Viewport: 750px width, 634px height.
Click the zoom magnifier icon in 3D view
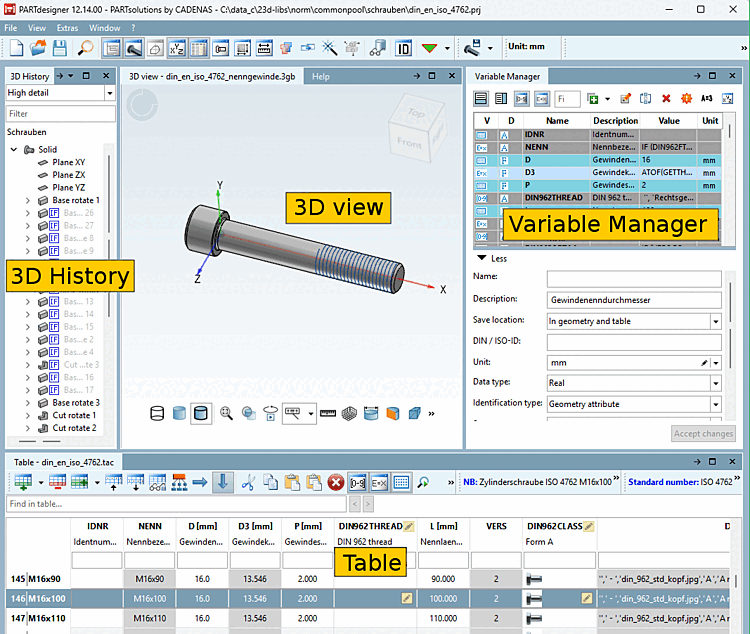pyautogui.click(x=226, y=413)
